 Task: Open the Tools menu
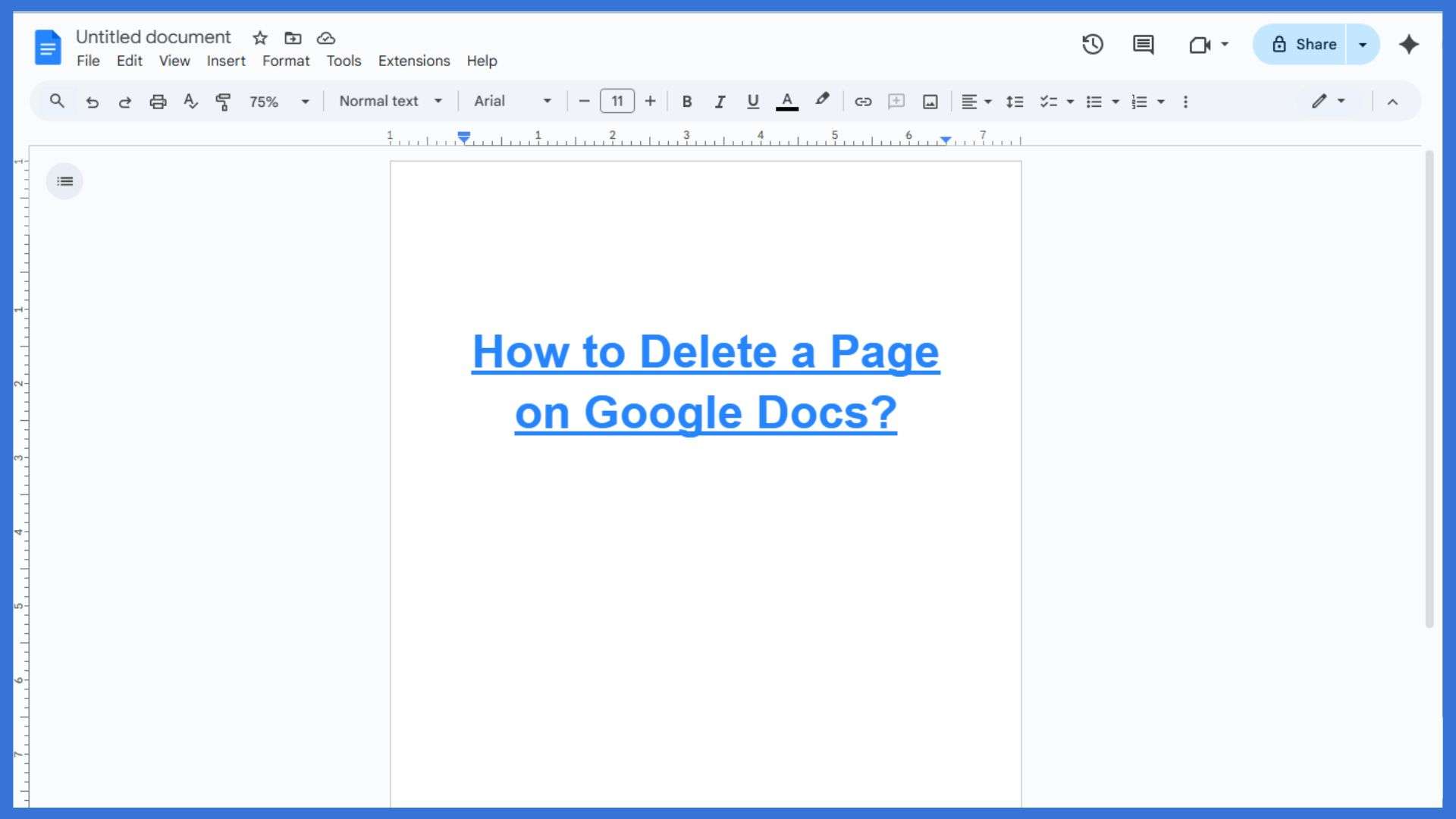pos(344,61)
